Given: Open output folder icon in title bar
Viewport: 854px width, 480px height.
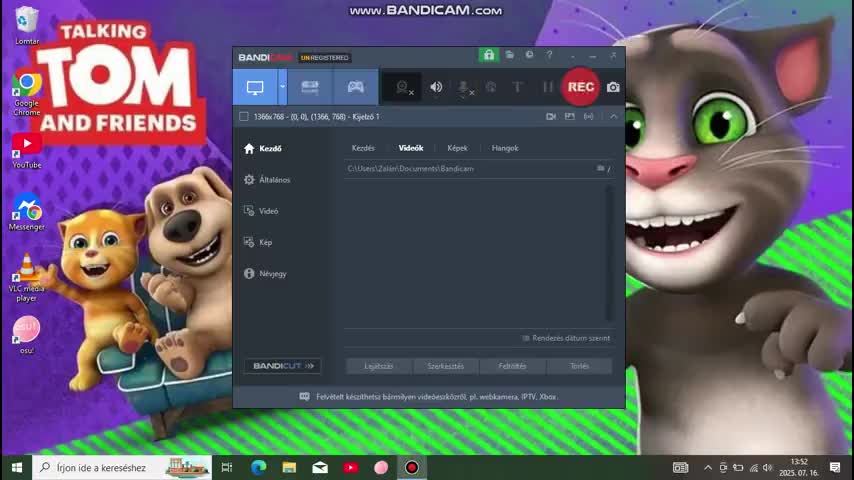Looking at the screenshot, I should pyautogui.click(x=510, y=55).
